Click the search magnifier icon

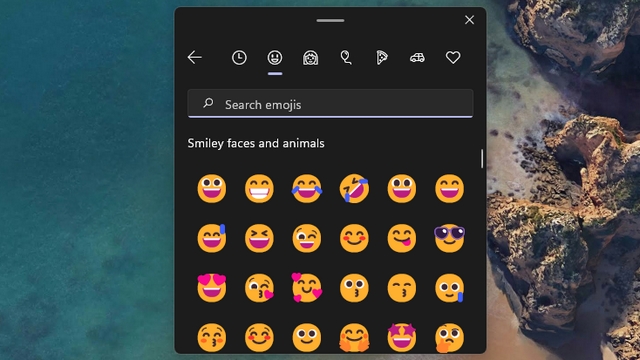(208, 103)
